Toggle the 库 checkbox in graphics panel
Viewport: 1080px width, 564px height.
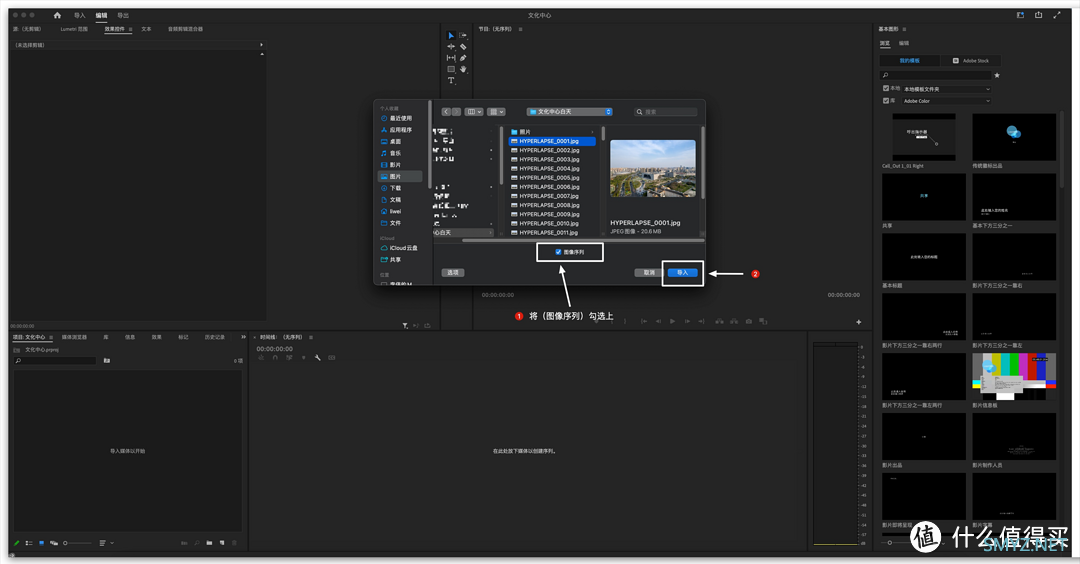[886, 100]
